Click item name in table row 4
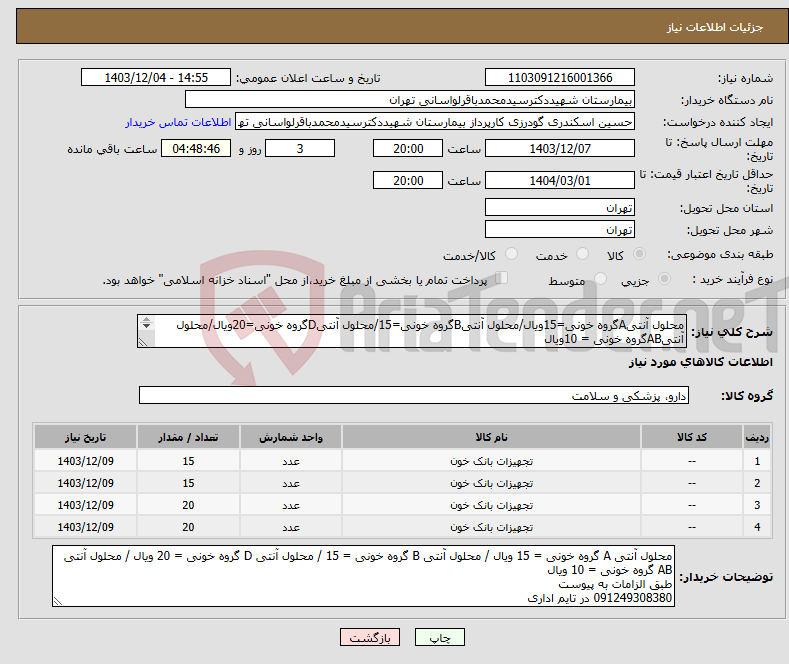 point(492,527)
